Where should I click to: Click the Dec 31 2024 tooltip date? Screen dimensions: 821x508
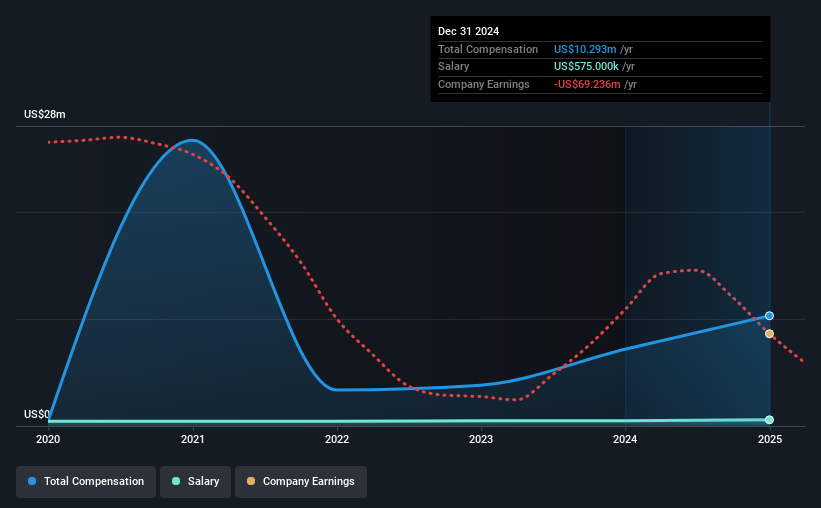468,31
